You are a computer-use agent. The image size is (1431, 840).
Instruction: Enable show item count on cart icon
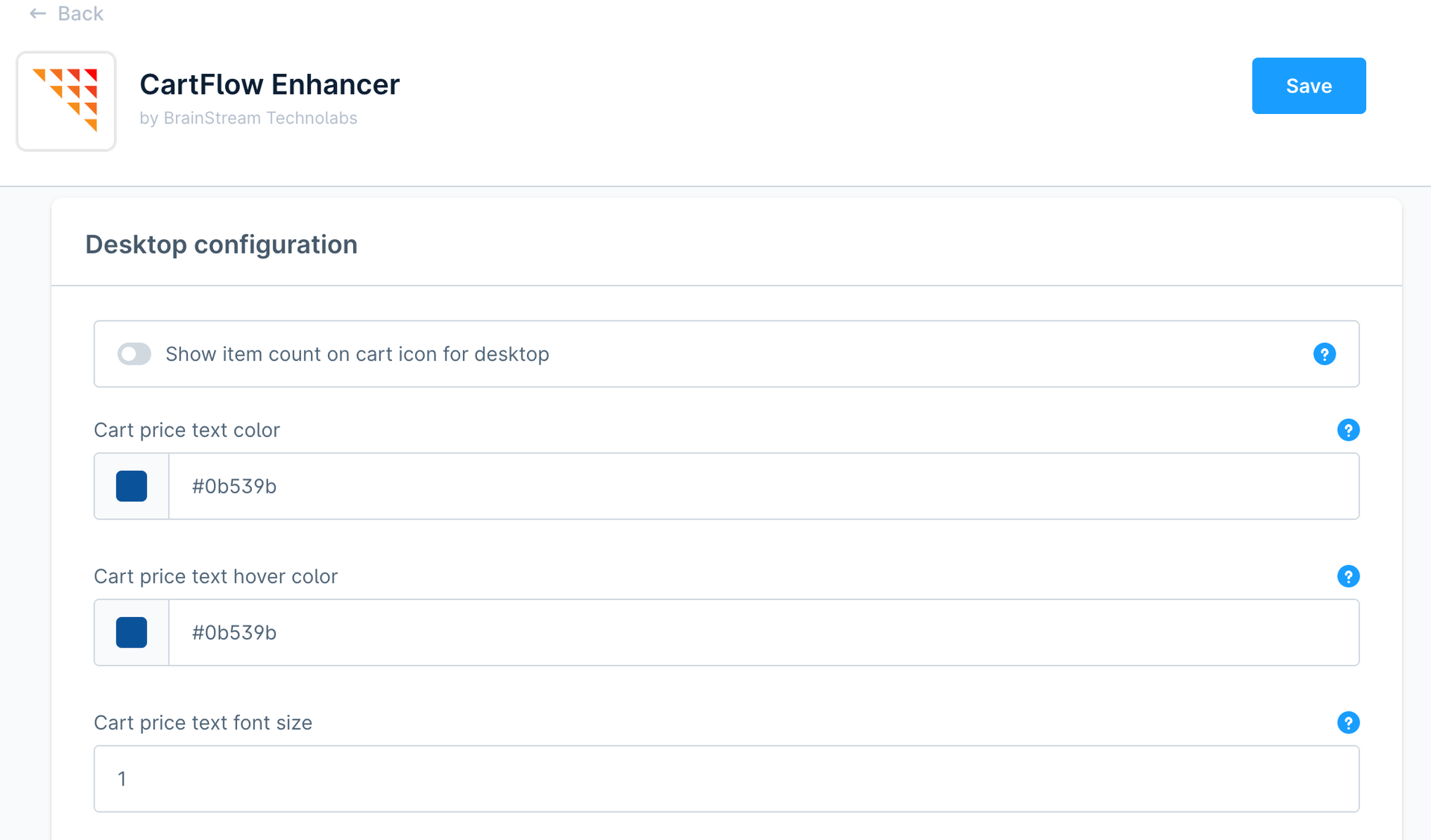click(134, 354)
